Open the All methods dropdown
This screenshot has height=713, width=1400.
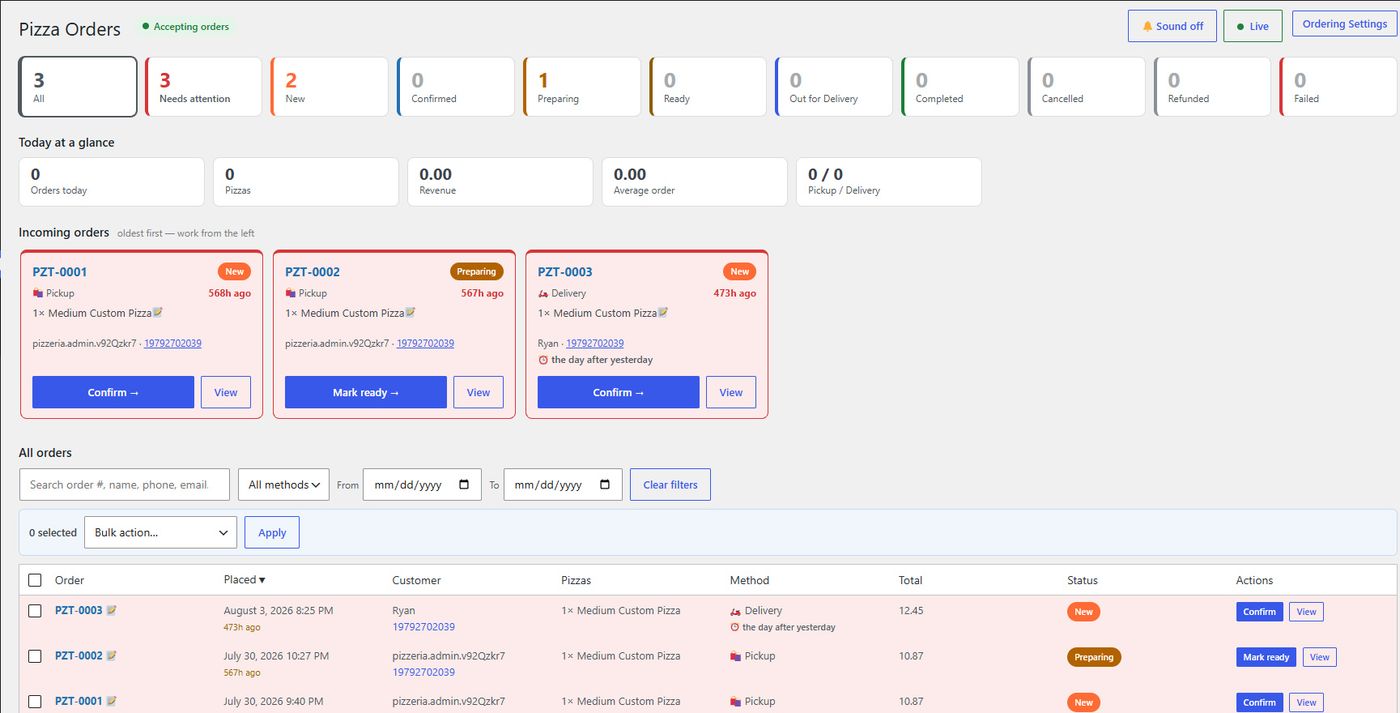[x=284, y=485]
